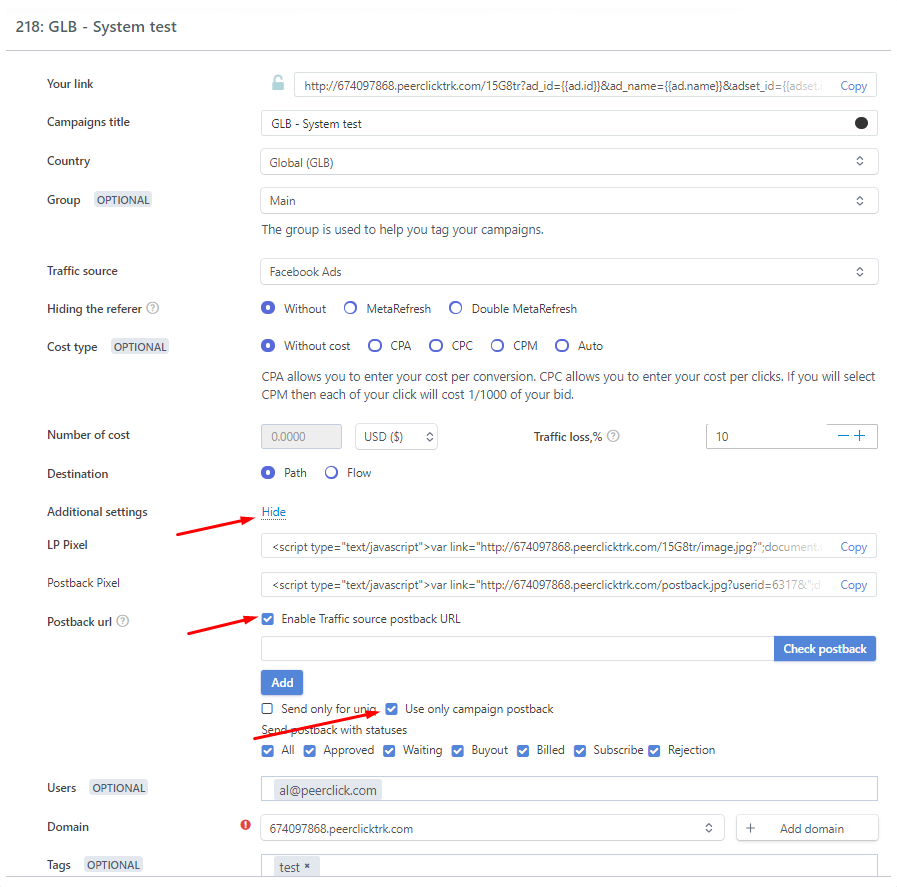897x887 pixels.
Task: Choose Auto cost type
Action: coord(562,345)
